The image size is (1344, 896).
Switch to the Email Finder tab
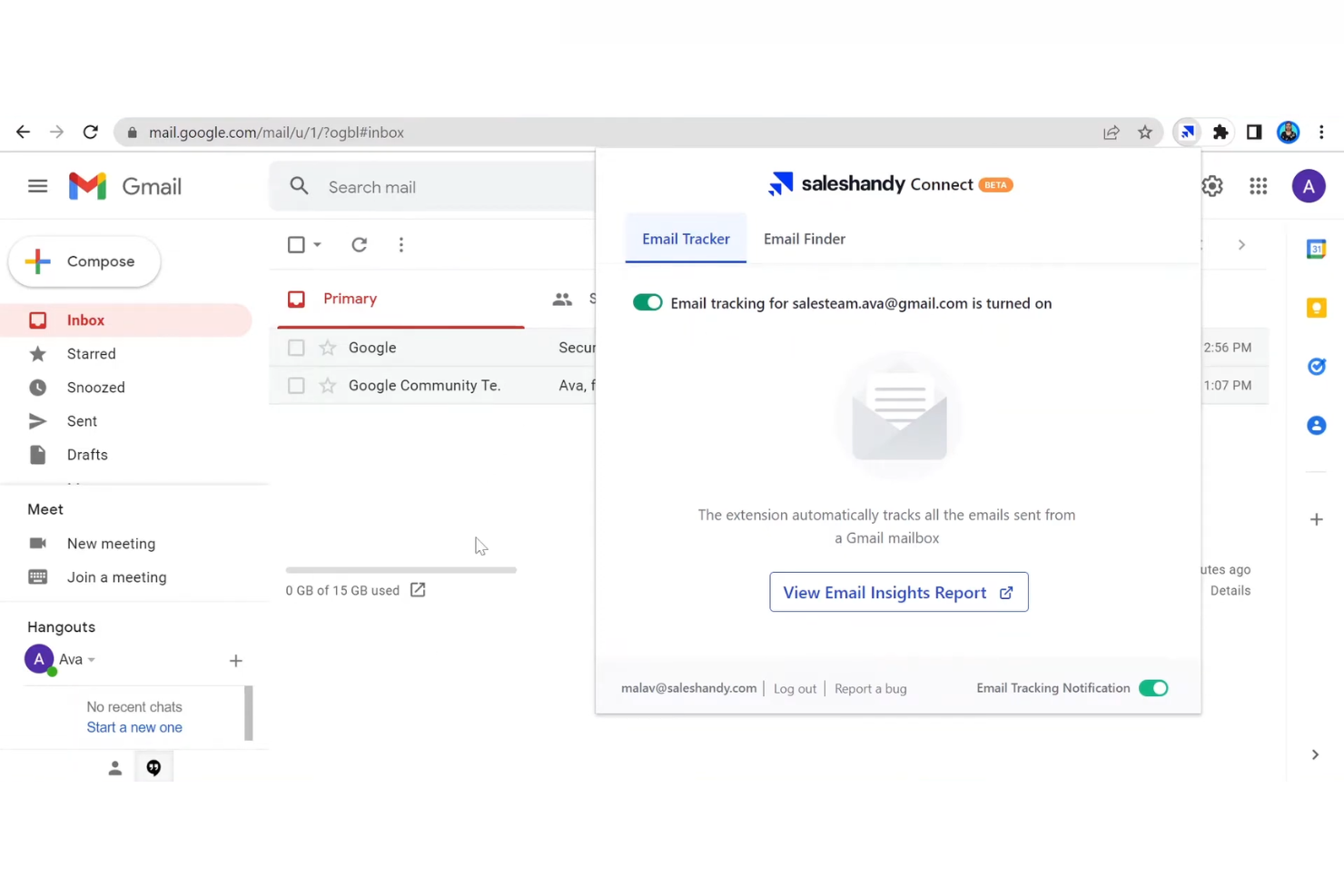pyautogui.click(x=804, y=239)
